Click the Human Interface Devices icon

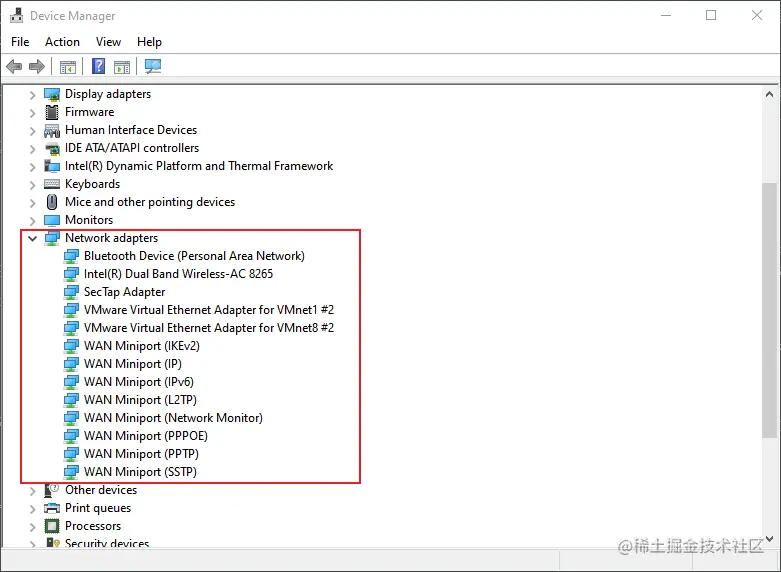pos(52,131)
